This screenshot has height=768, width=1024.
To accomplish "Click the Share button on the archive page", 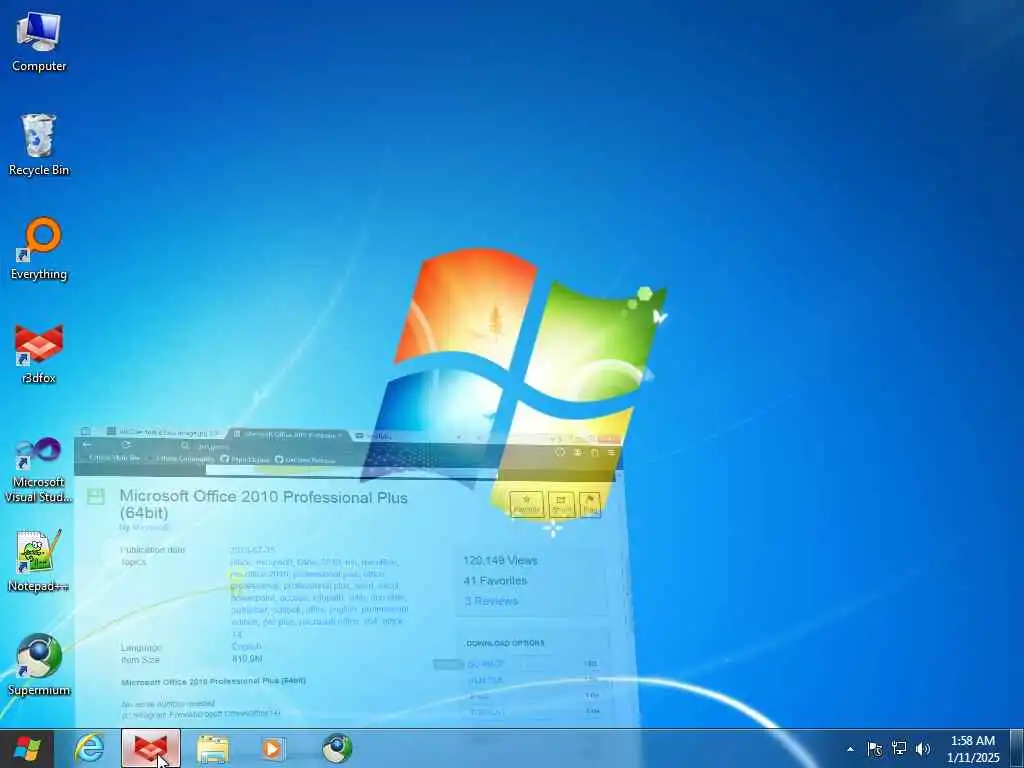I will click(x=562, y=504).
